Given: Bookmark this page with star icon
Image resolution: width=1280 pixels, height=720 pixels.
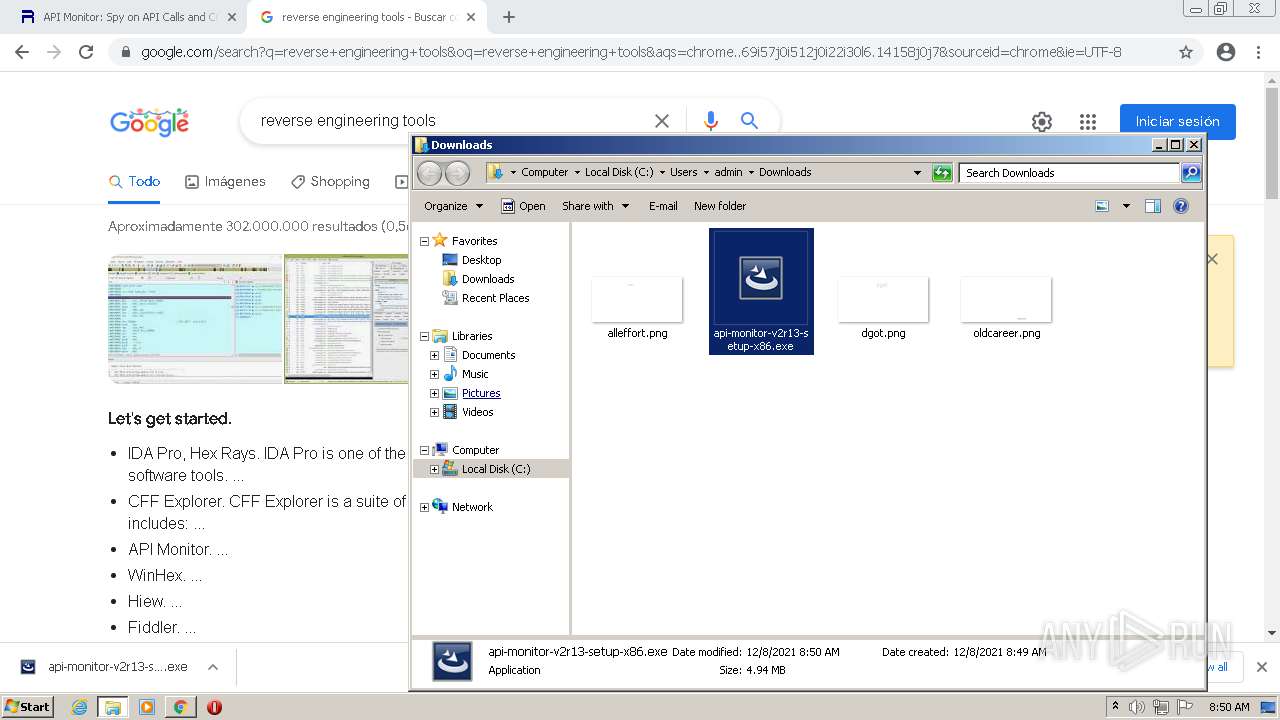Looking at the screenshot, I should [x=1186, y=52].
